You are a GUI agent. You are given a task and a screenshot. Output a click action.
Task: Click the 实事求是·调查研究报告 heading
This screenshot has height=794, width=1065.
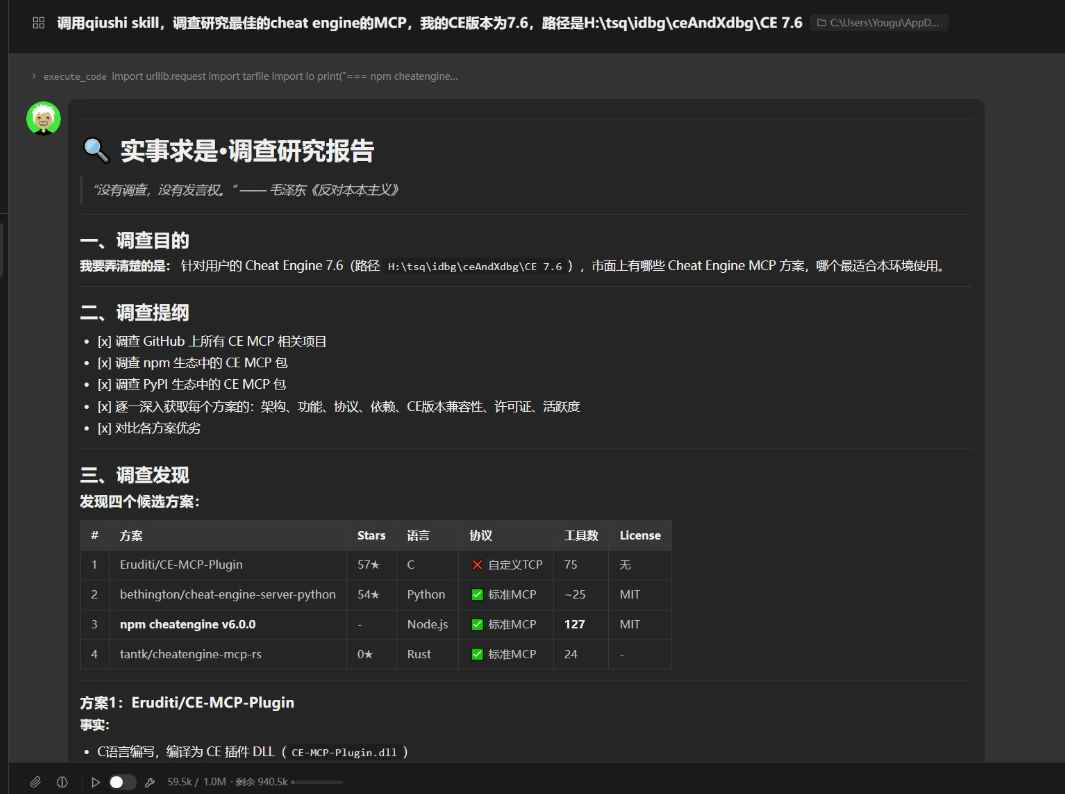coord(247,151)
